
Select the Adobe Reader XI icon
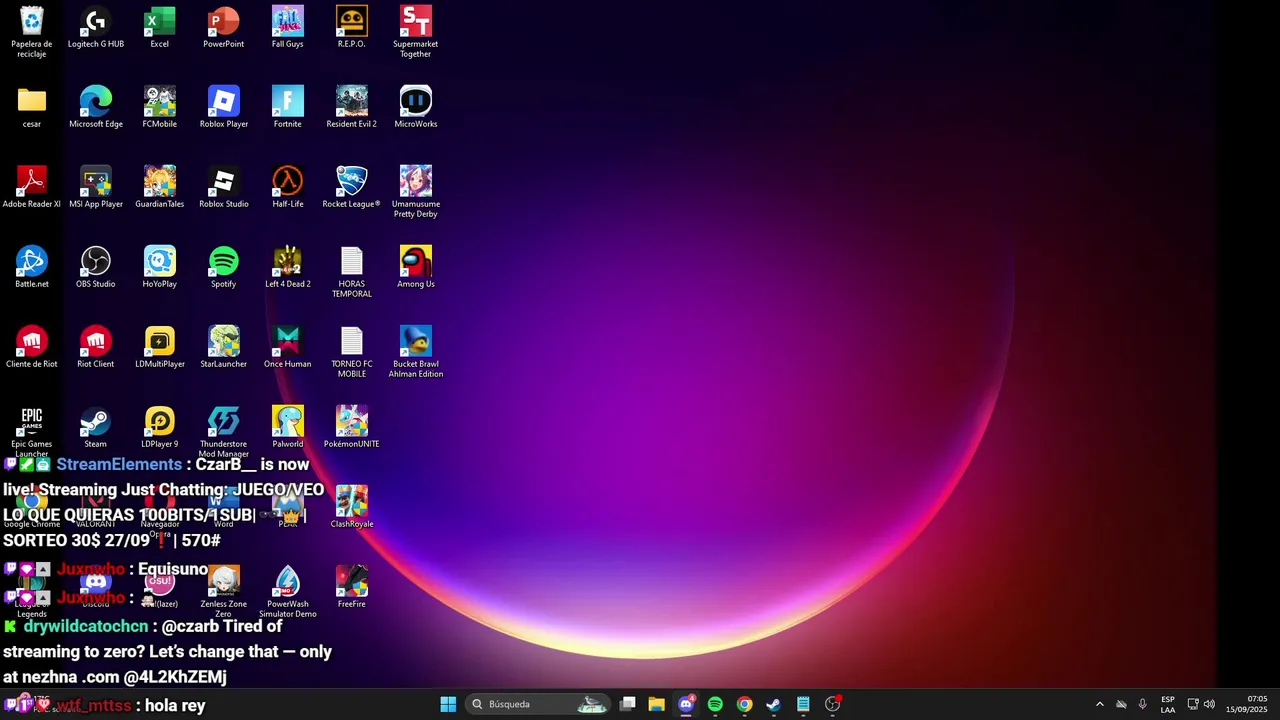32,188
